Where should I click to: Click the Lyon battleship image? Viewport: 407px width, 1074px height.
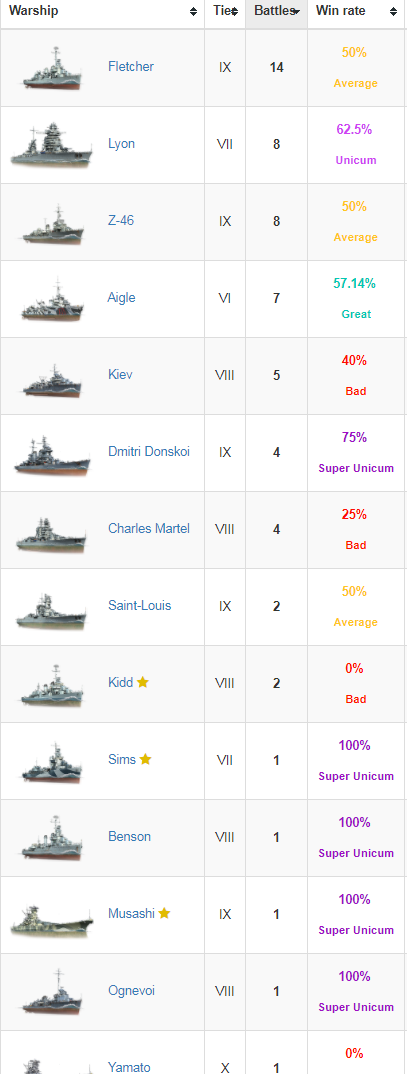[52, 145]
